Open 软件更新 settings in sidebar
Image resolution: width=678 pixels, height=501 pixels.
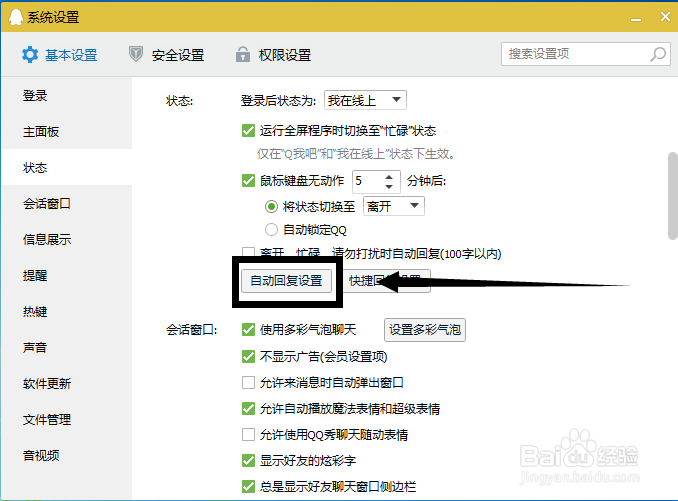pos(67,383)
